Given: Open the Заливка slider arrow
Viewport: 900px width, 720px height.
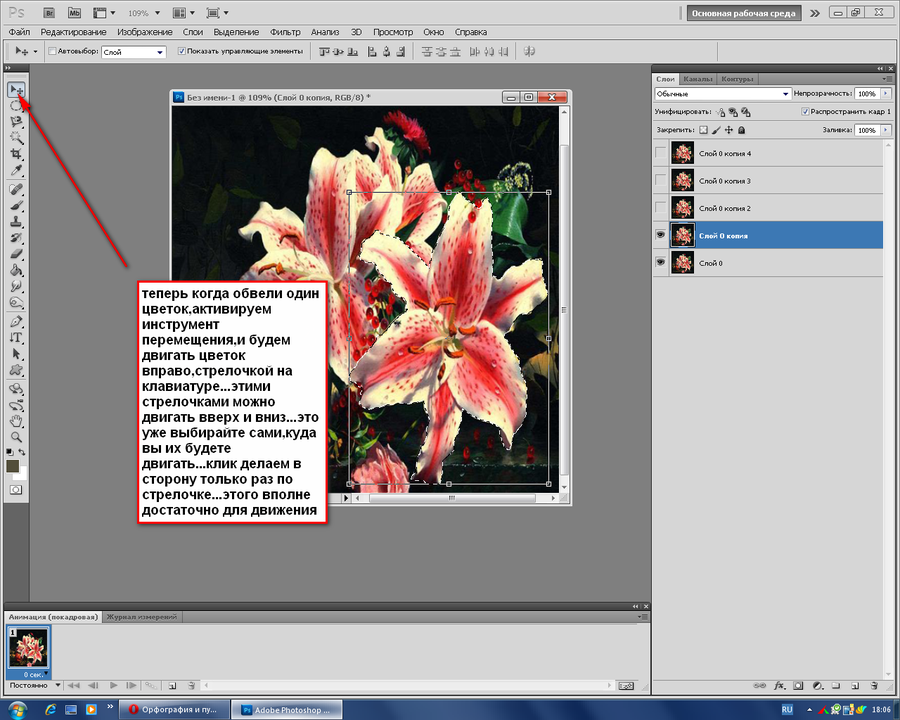Looking at the screenshot, I should [886, 130].
